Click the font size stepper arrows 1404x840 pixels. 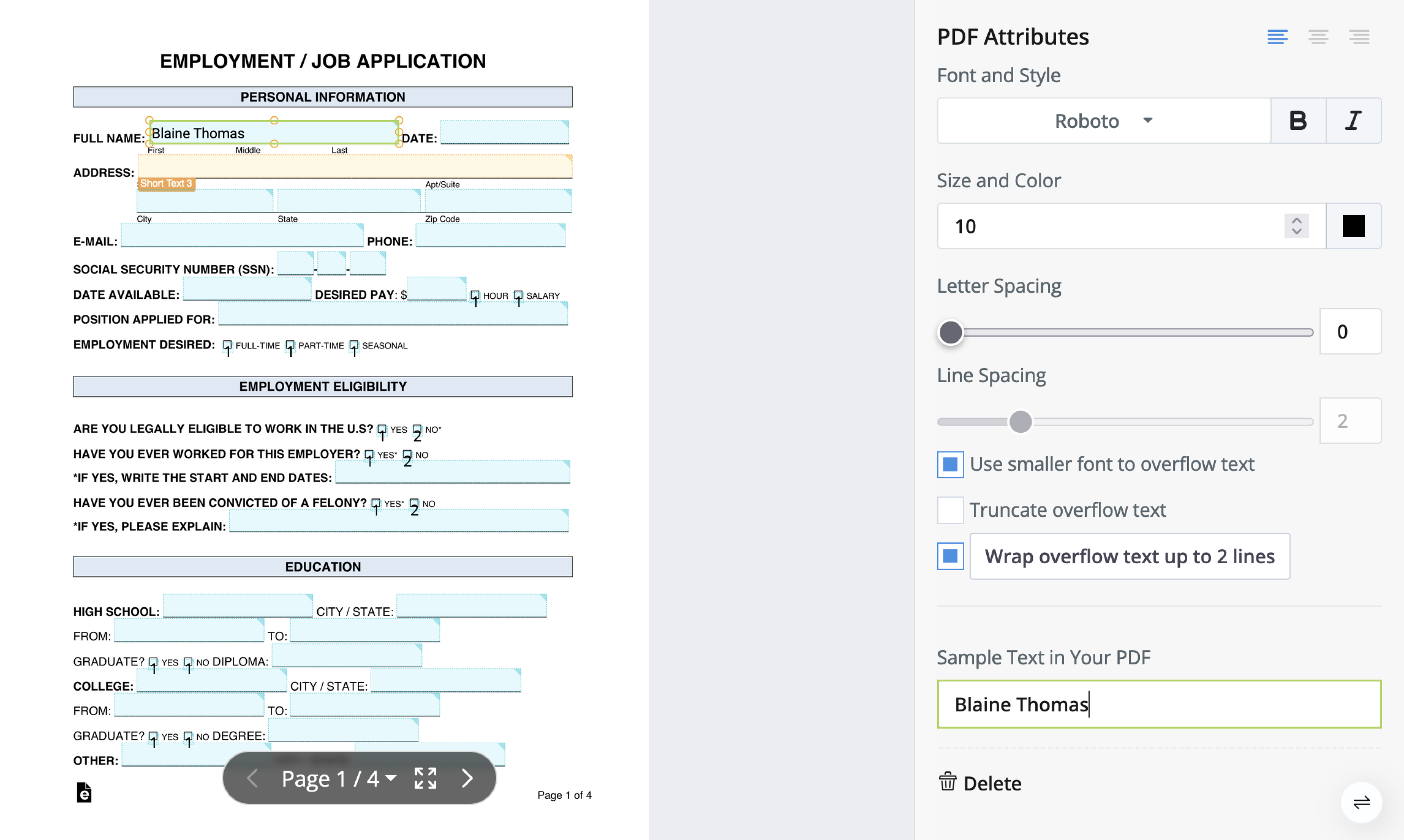[1296, 226]
